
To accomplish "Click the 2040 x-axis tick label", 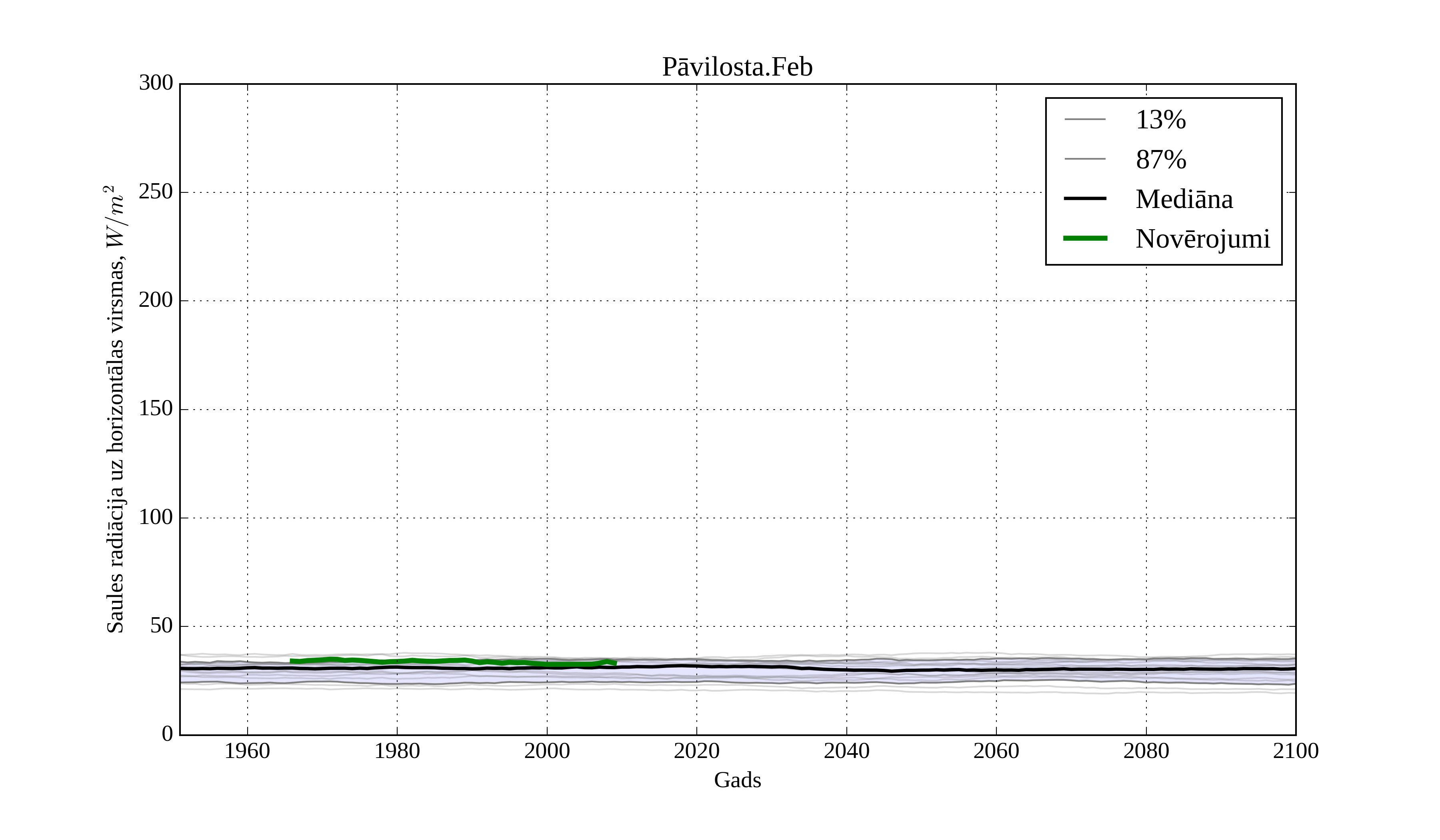I will pos(846,752).
